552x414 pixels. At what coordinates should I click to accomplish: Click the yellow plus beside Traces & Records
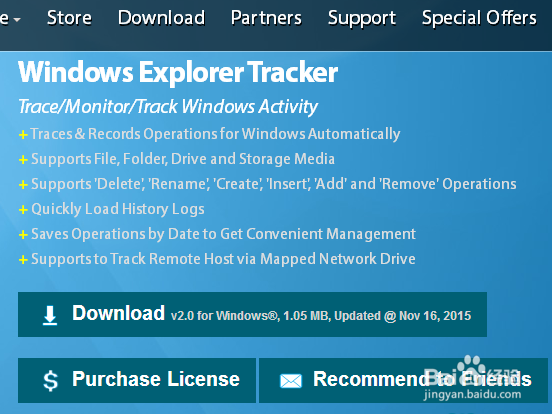(x=23, y=134)
